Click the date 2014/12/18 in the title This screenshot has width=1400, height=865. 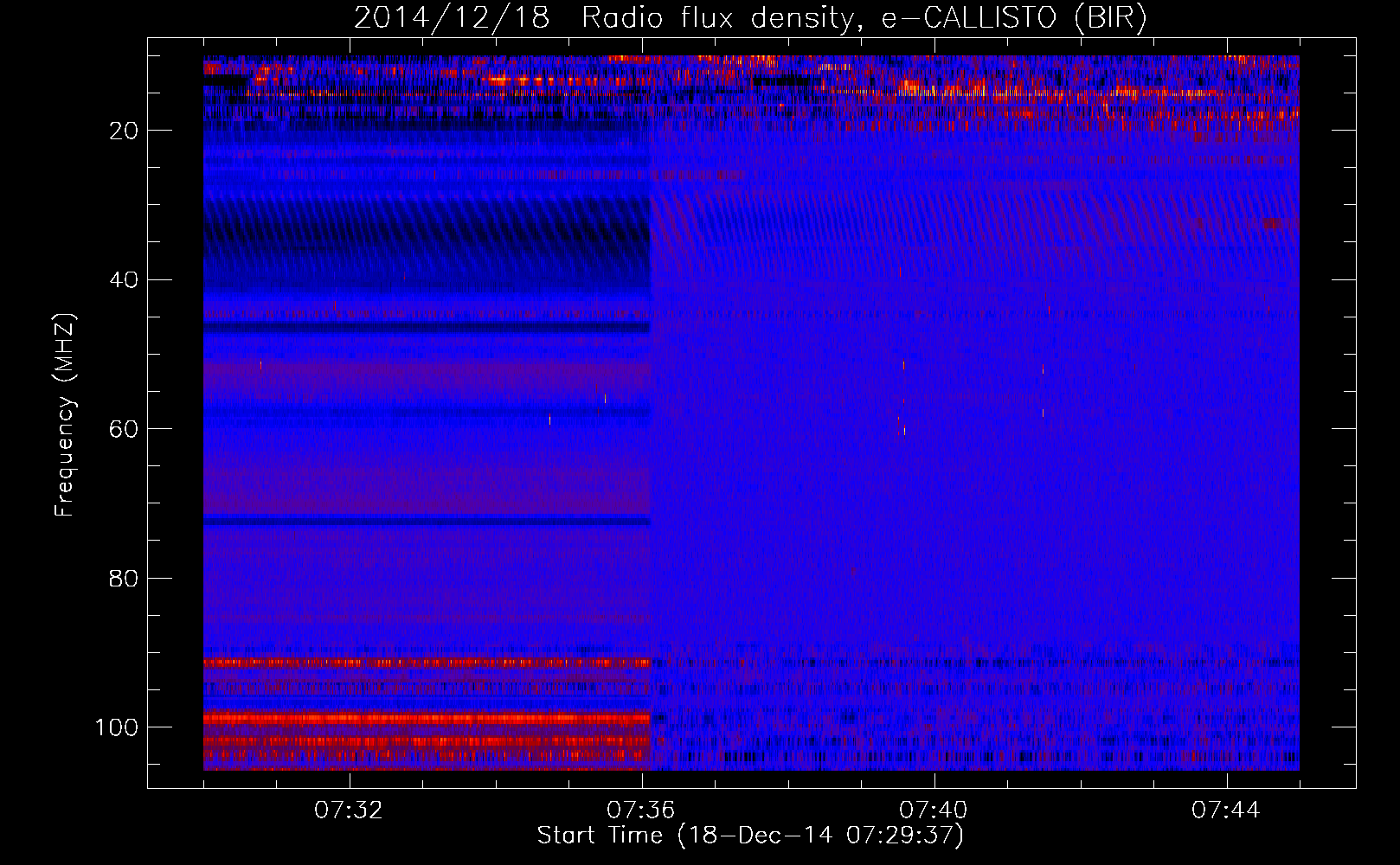tap(452, 18)
